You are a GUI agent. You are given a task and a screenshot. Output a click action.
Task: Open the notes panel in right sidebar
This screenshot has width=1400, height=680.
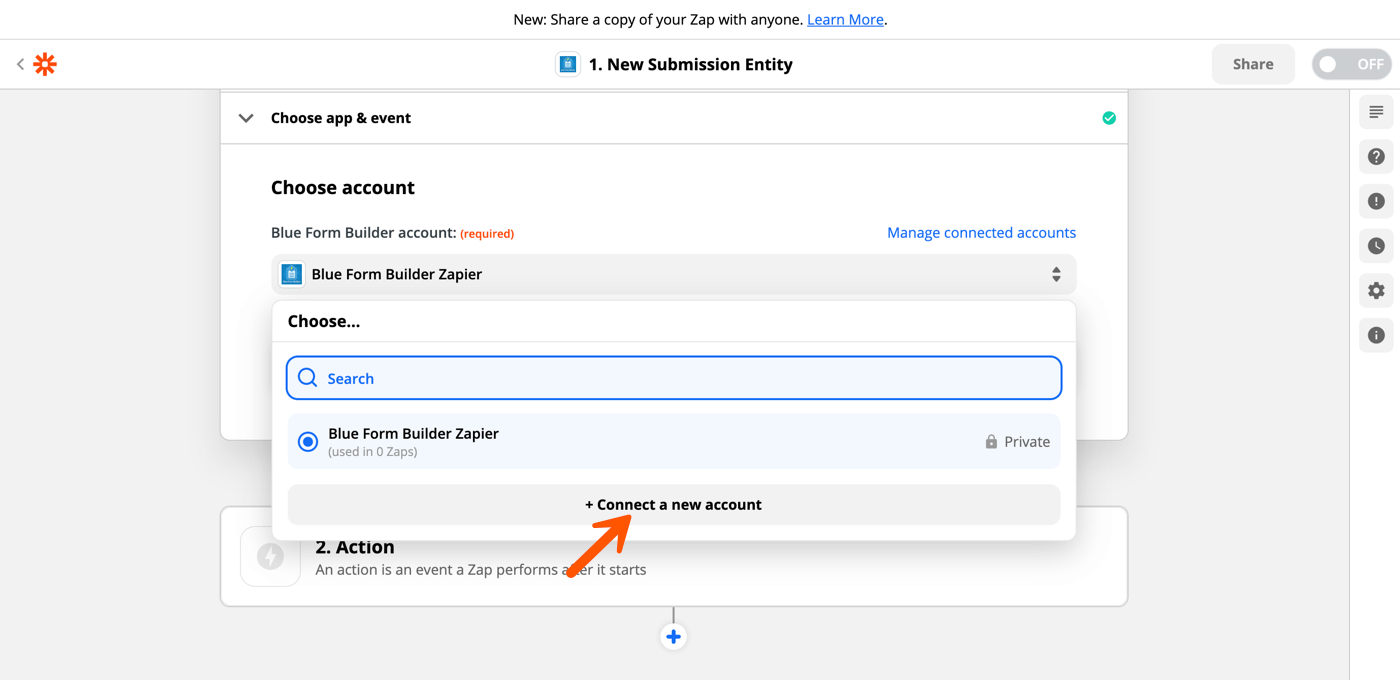point(1375,112)
